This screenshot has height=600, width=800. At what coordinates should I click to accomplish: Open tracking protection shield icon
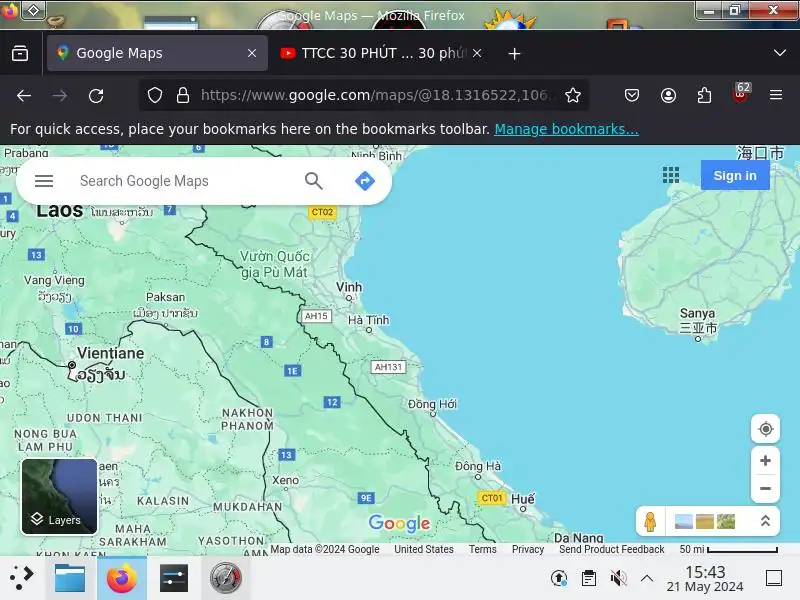[x=155, y=95]
